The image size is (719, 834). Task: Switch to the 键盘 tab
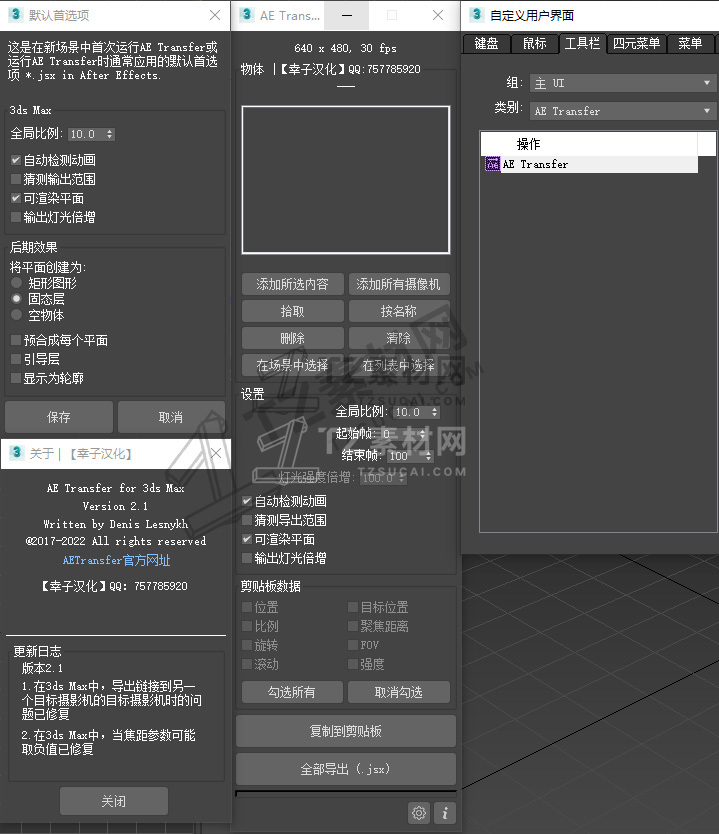click(487, 43)
